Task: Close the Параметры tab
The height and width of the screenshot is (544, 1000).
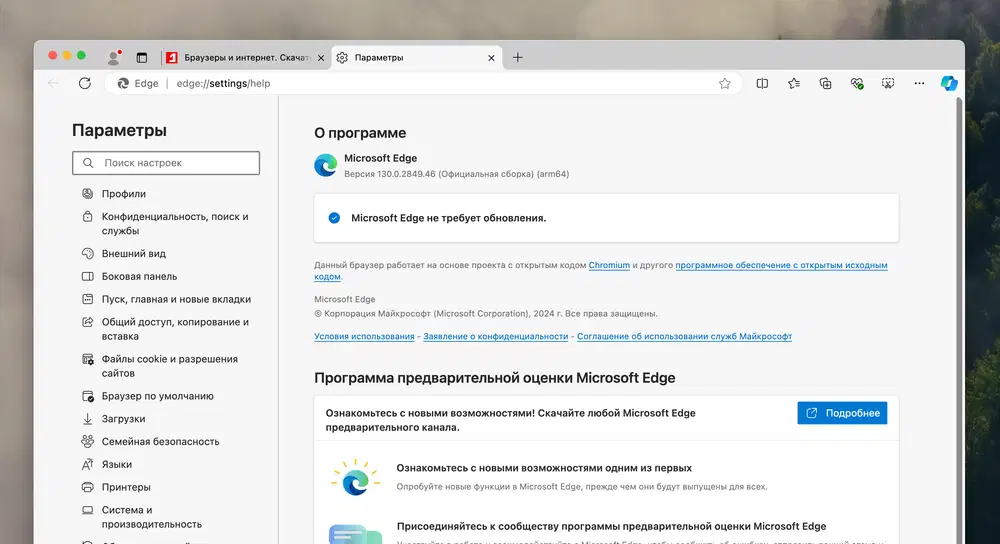Action: click(491, 58)
